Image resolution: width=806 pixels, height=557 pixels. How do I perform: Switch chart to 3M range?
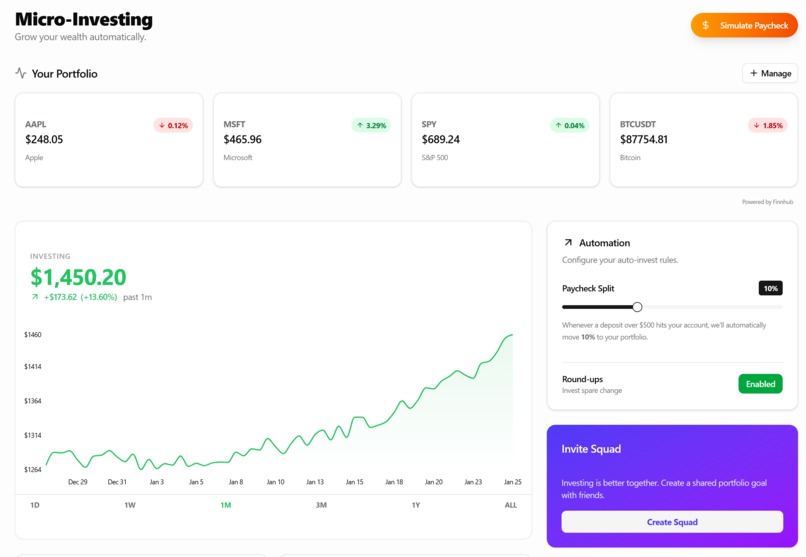point(321,505)
